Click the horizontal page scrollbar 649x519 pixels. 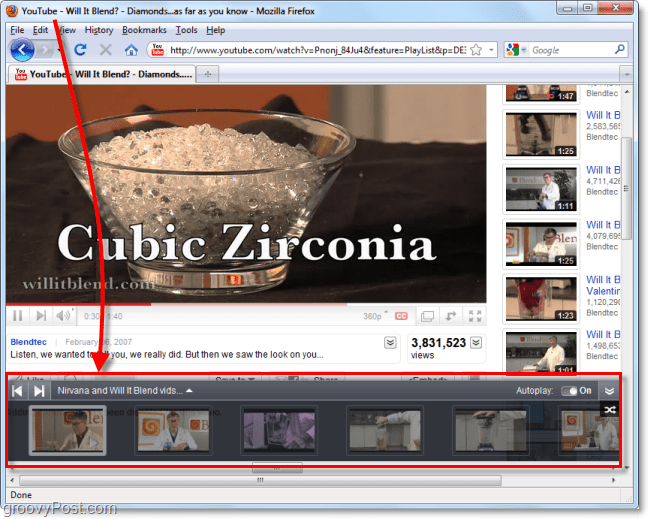[260, 480]
